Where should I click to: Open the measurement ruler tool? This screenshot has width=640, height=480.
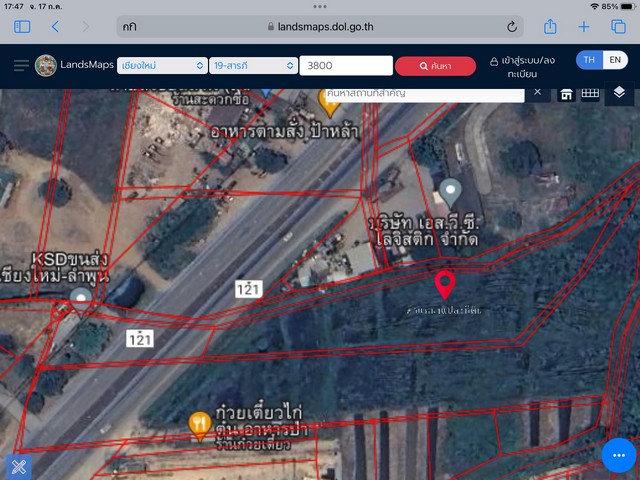[590, 94]
